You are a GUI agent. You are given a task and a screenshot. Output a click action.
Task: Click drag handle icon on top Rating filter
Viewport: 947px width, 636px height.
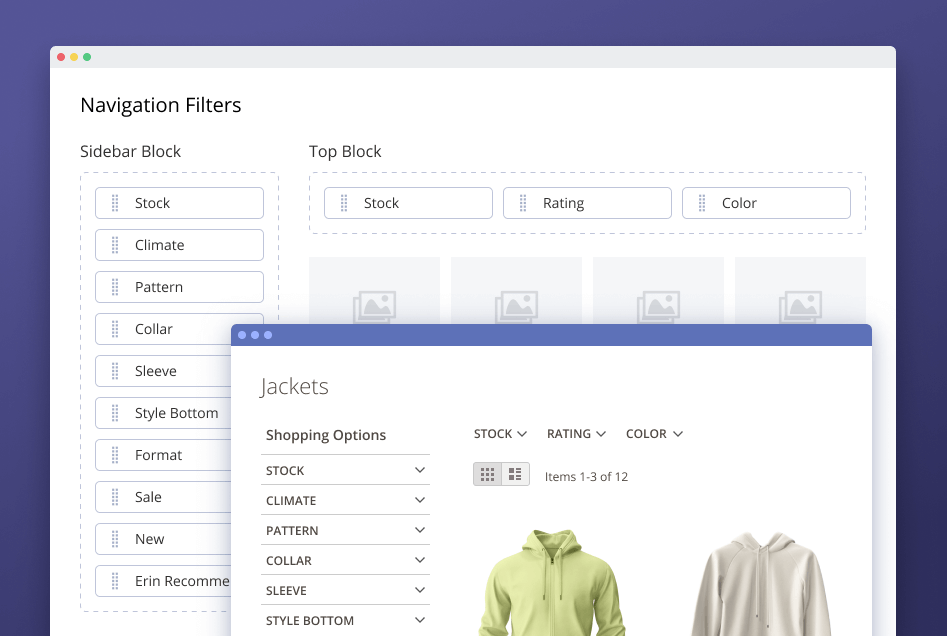point(523,203)
